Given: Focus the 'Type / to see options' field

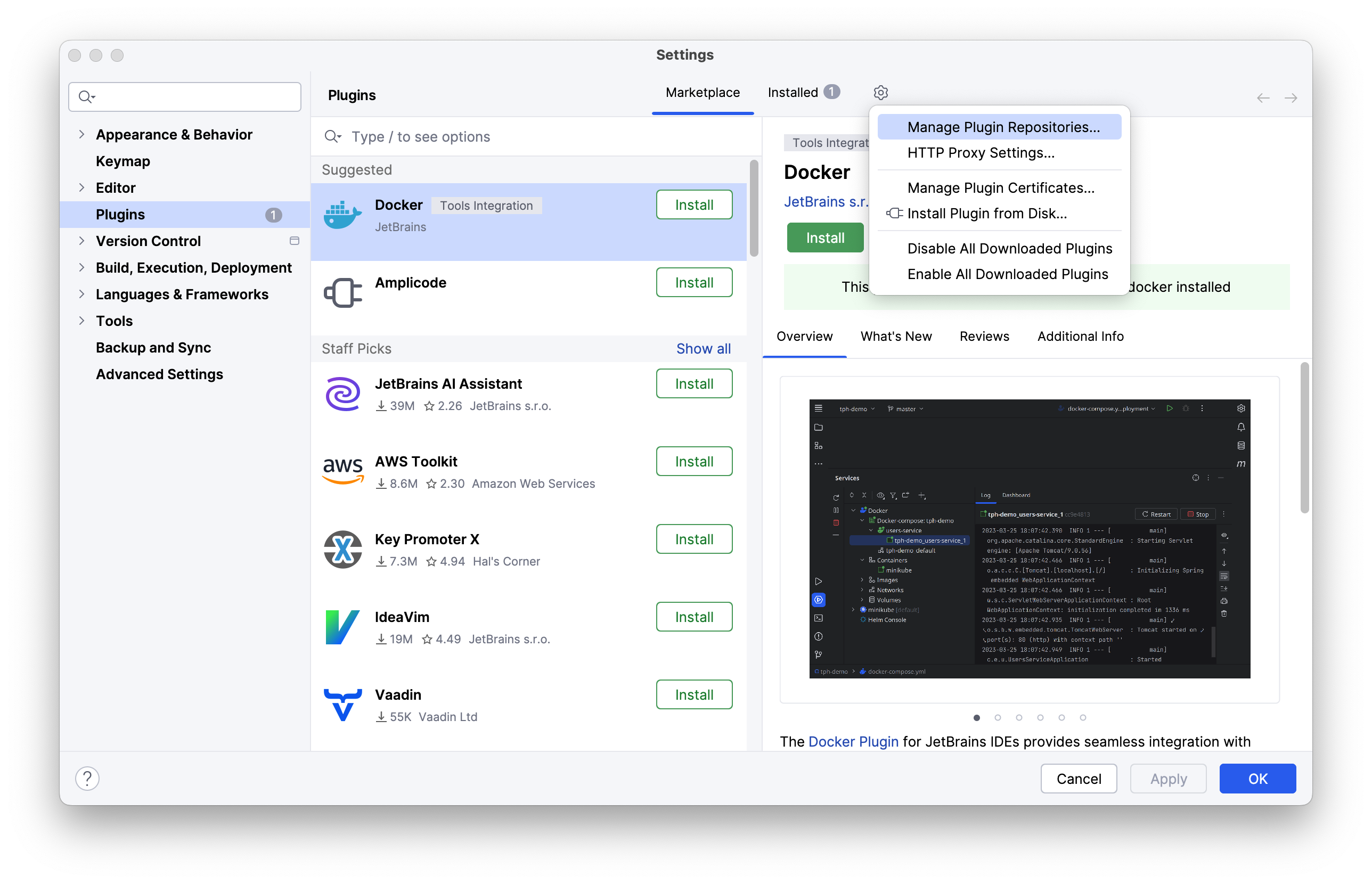Looking at the screenshot, I should [x=536, y=137].
